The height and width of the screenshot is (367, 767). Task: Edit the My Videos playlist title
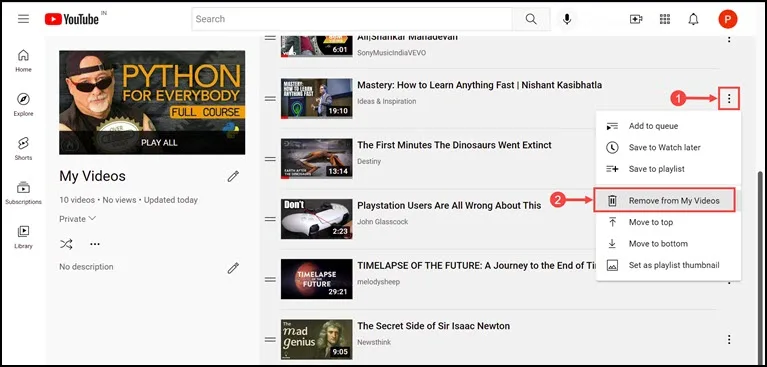(x=233, y=176)
